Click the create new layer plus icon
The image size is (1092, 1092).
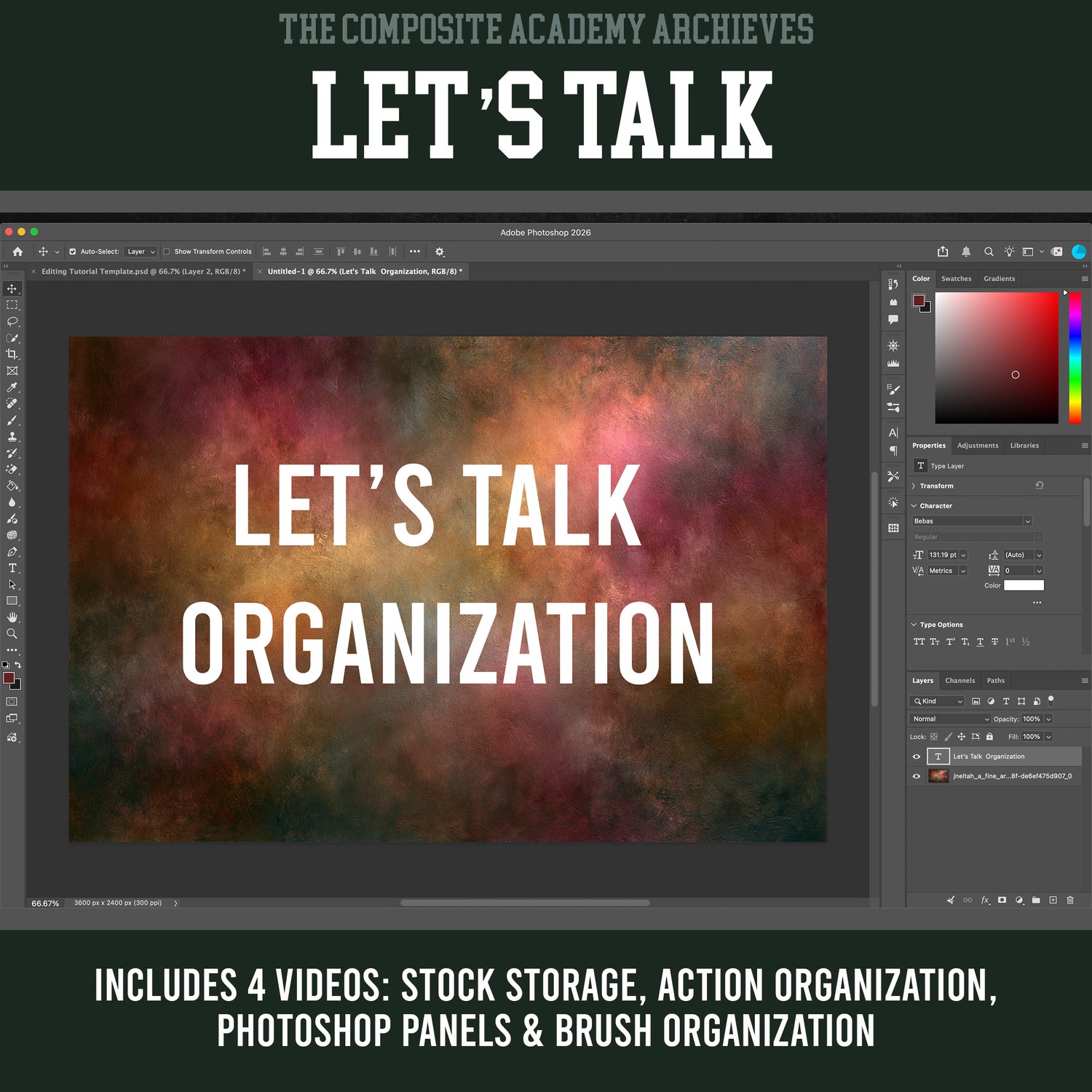tap(1053, 901)
